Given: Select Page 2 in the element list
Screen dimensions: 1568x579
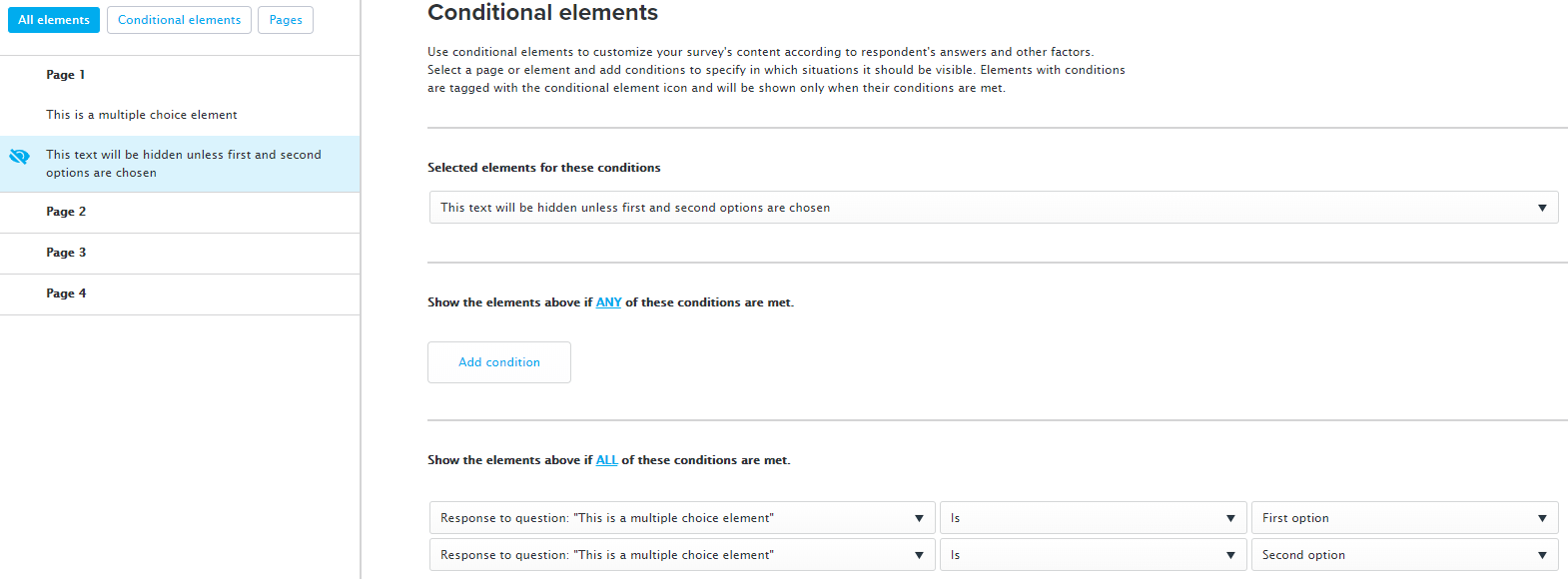Looking at the screenshot, I should point(66,212).
